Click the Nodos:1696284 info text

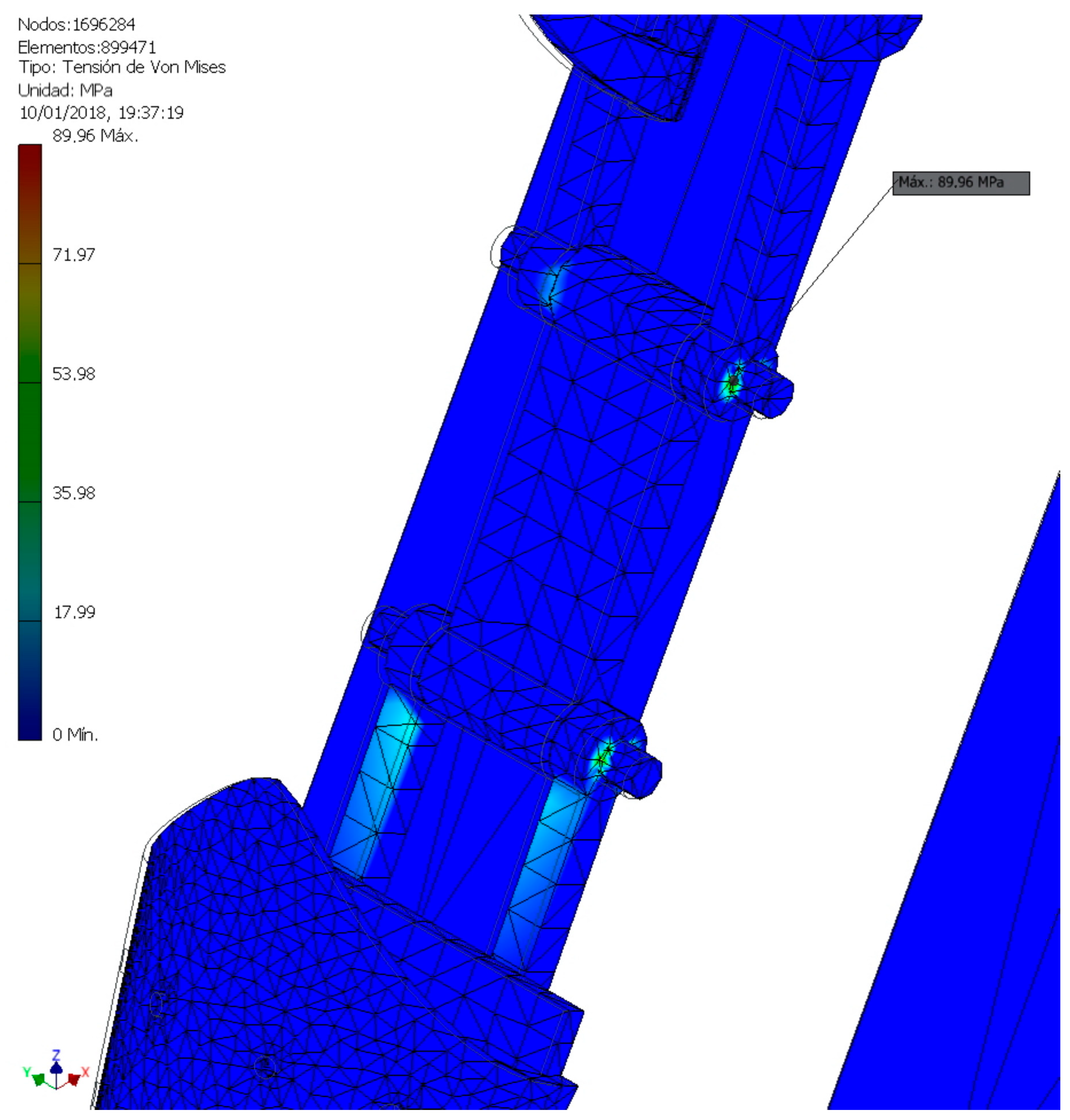77,25
